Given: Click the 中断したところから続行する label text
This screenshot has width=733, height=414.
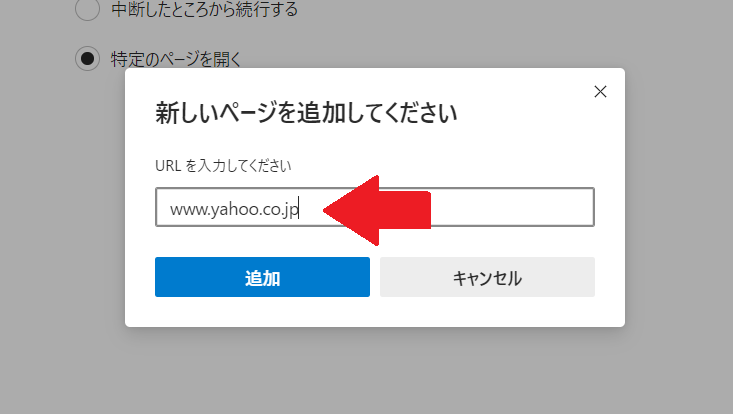Looking at the screenshot, I should 204,9.
